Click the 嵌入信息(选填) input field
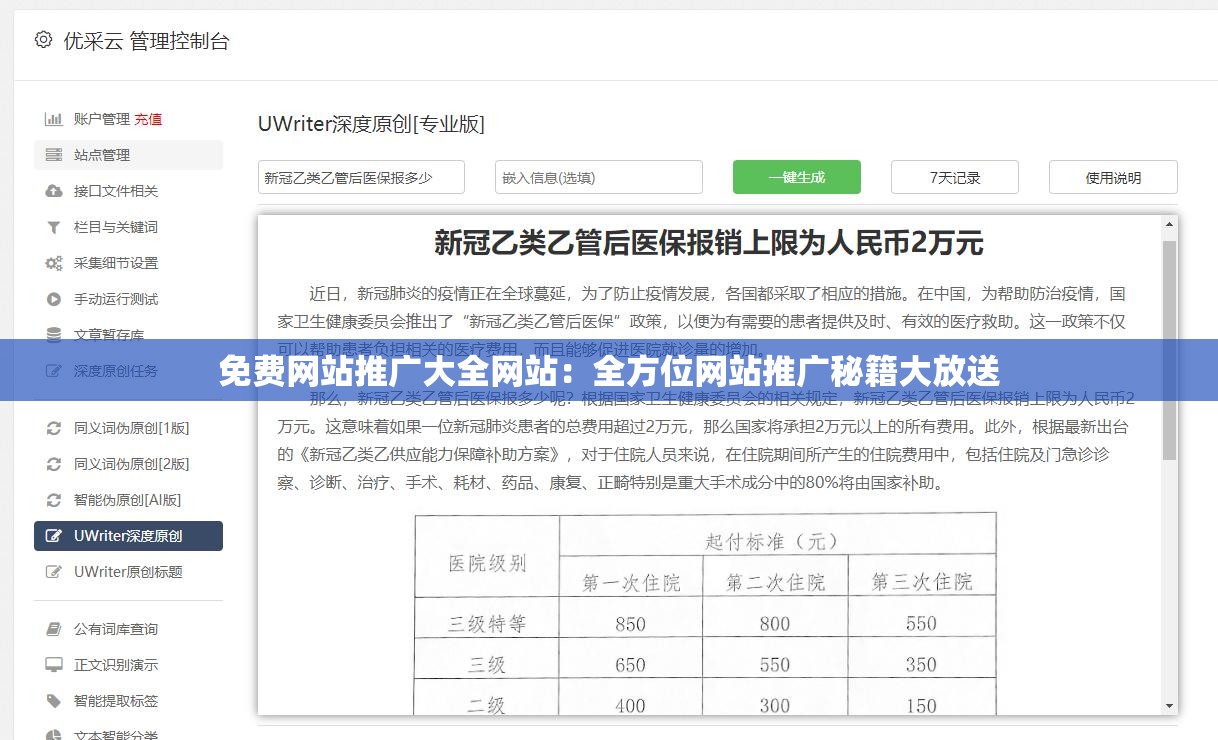 click(x=599, y=177)
